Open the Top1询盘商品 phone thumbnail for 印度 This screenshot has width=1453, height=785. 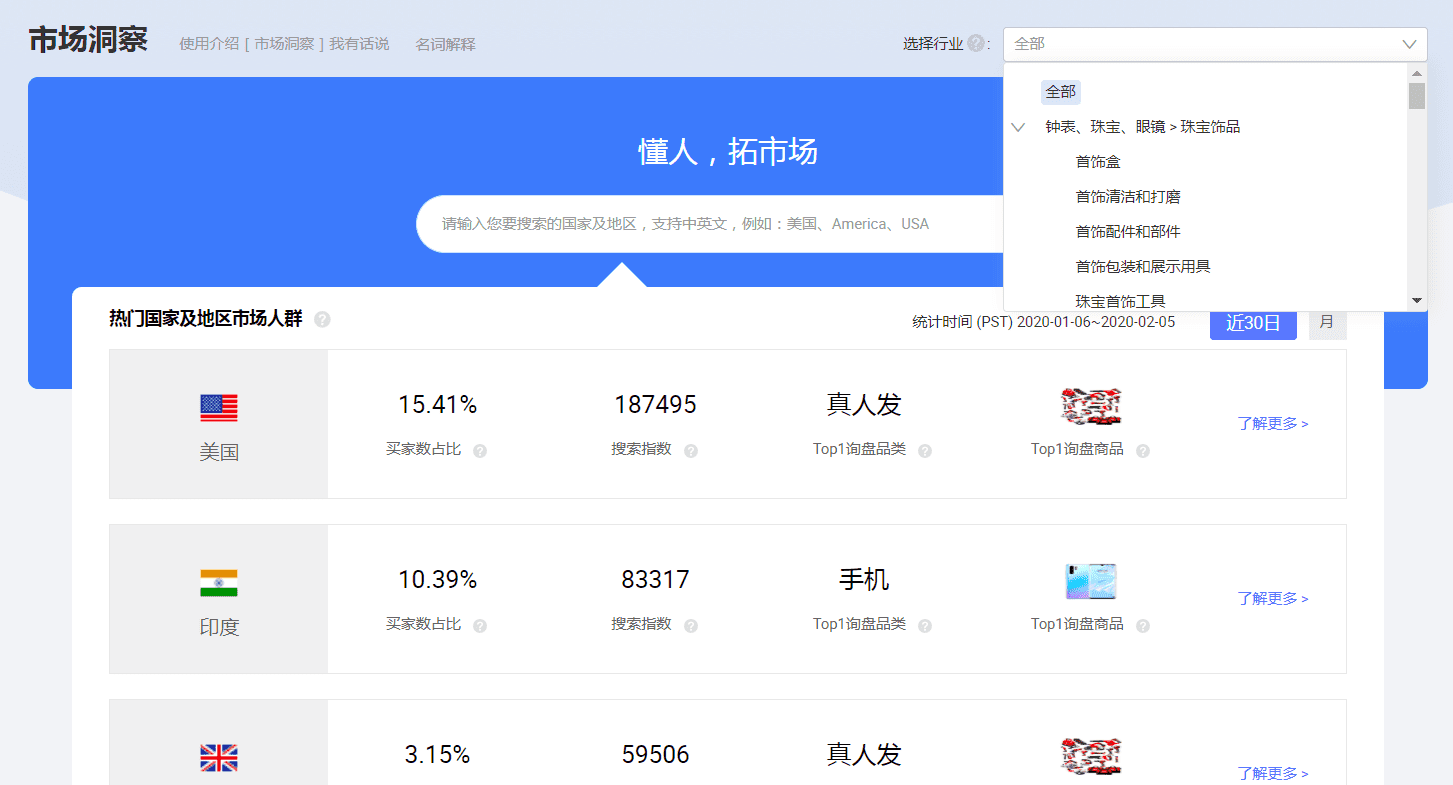[1090, 581]
